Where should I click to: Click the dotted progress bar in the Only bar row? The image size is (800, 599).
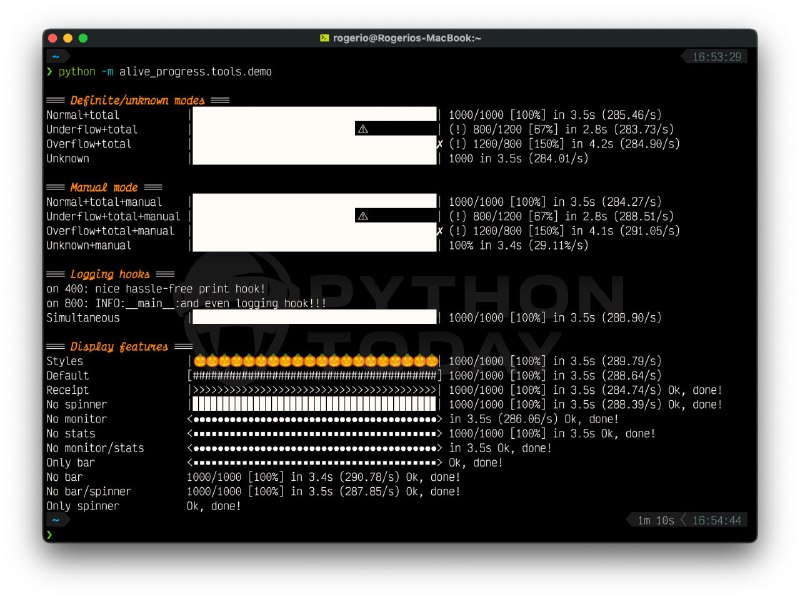pos(314,463)
